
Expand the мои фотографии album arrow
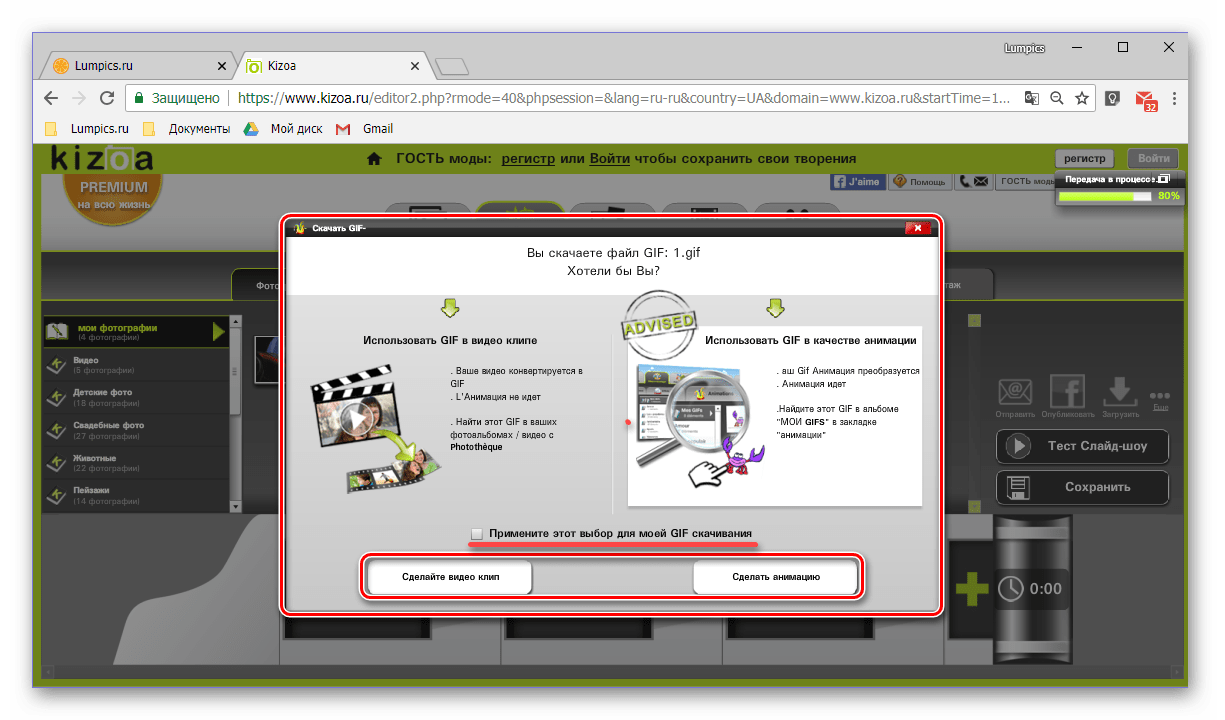(219, 331)
